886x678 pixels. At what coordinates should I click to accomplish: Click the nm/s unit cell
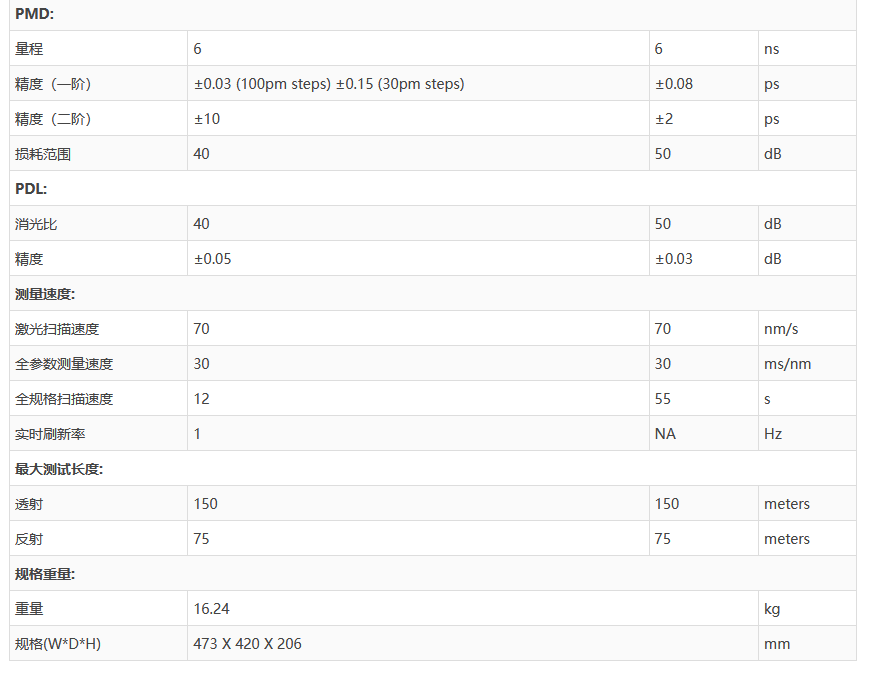click(x=781, y=329)
